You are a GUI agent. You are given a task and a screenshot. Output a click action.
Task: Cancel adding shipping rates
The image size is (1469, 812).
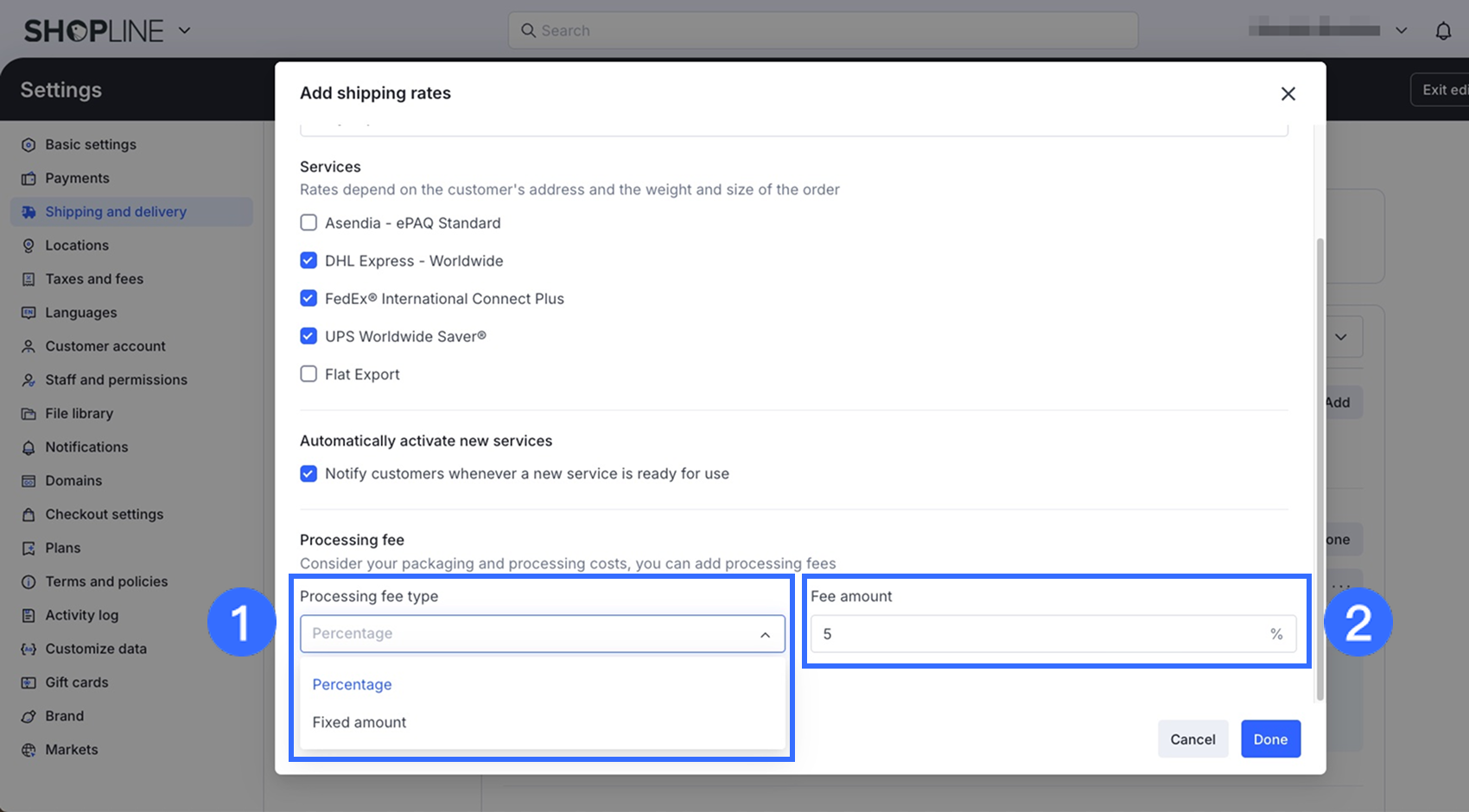1192,739
